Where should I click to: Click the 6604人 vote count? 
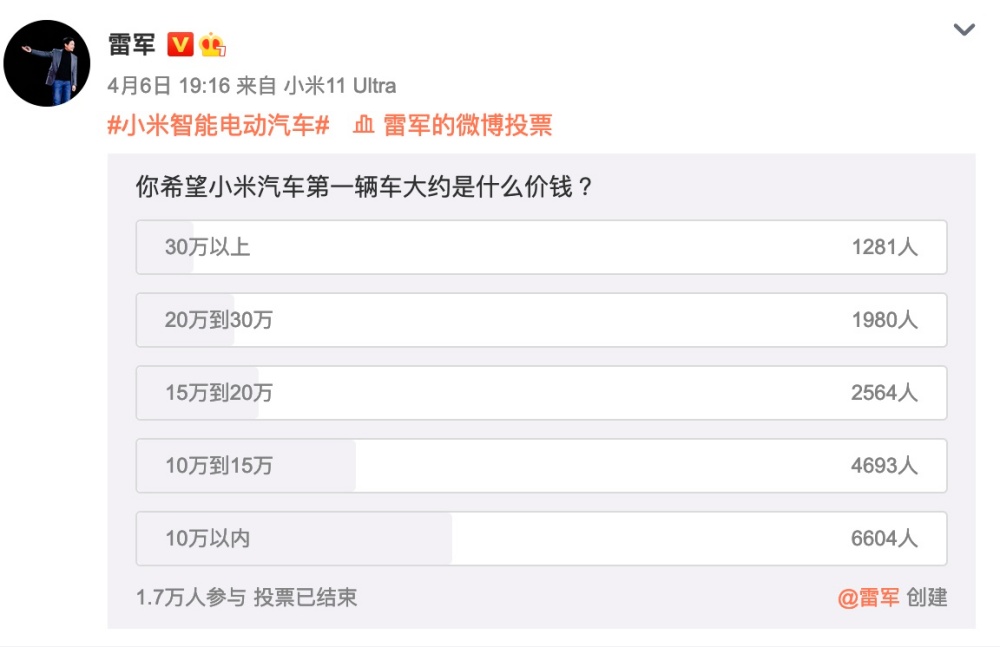(x=885, y=538)
